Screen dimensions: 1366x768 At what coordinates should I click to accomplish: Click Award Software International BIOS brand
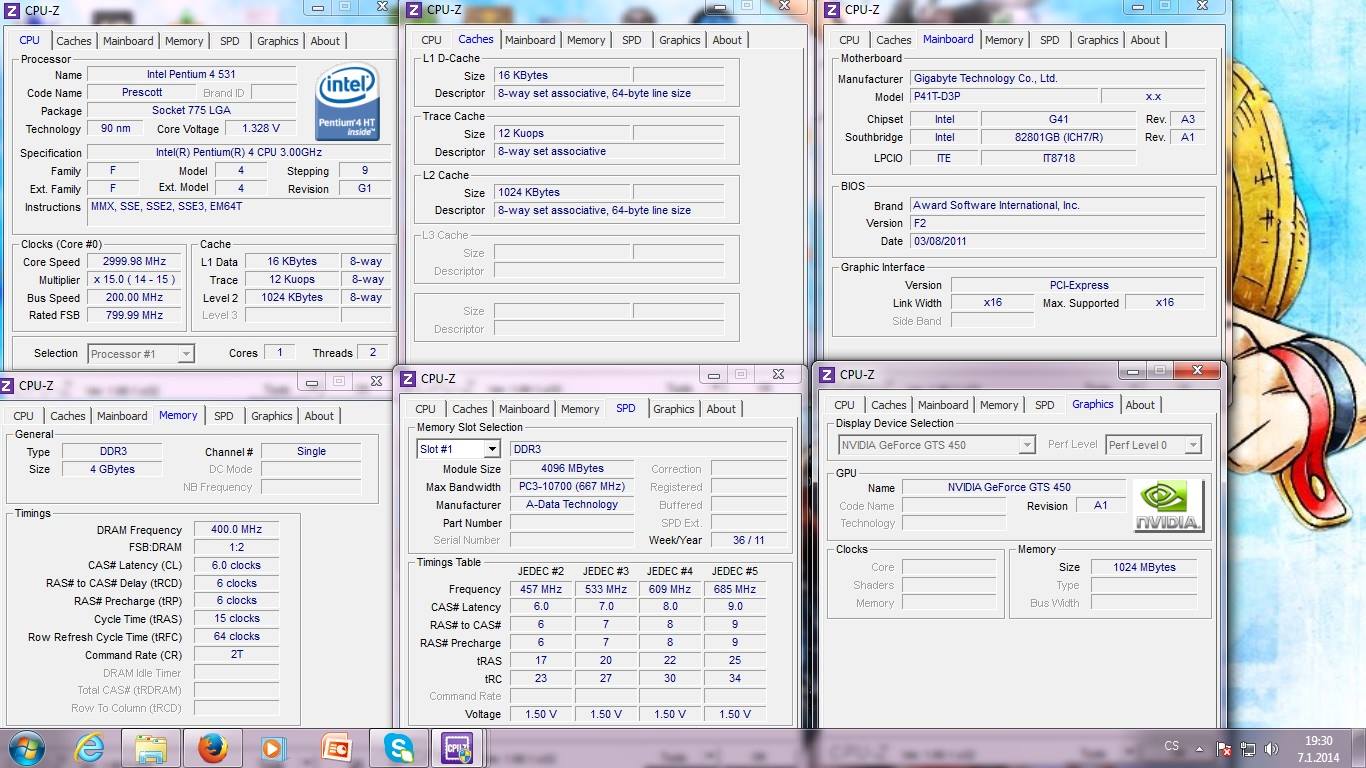(1057, 205)
